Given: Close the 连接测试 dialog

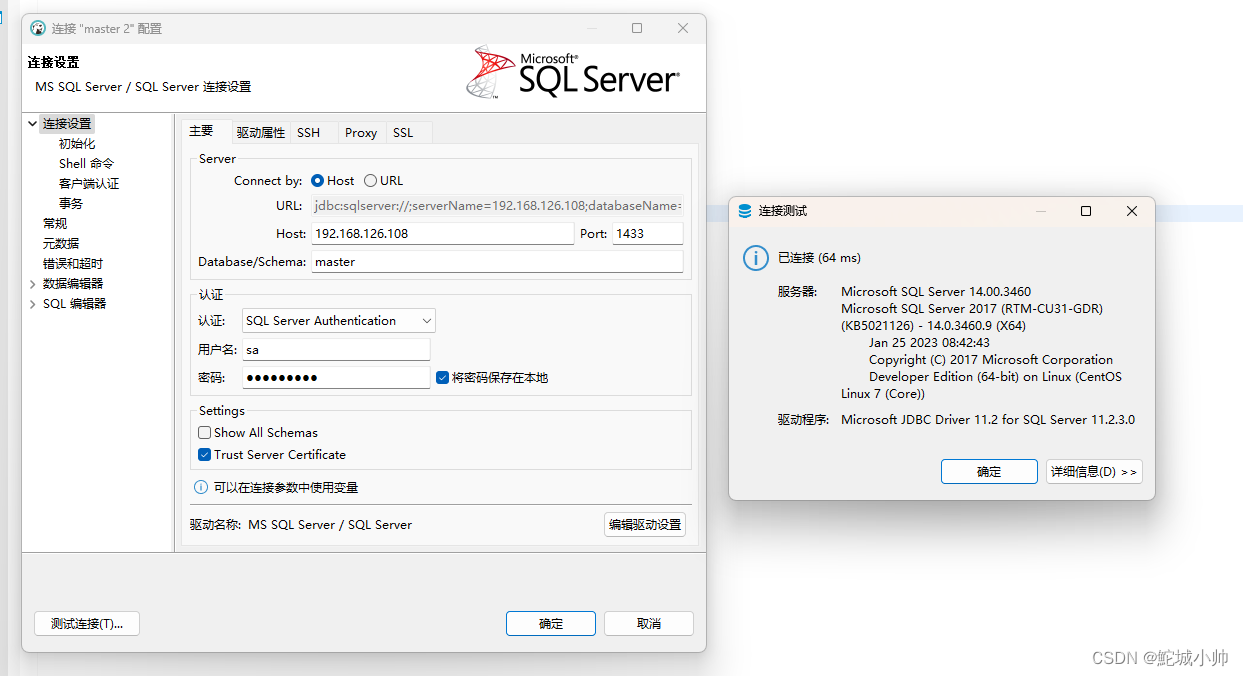Looking at the screenshot, I should point(1132,211).
